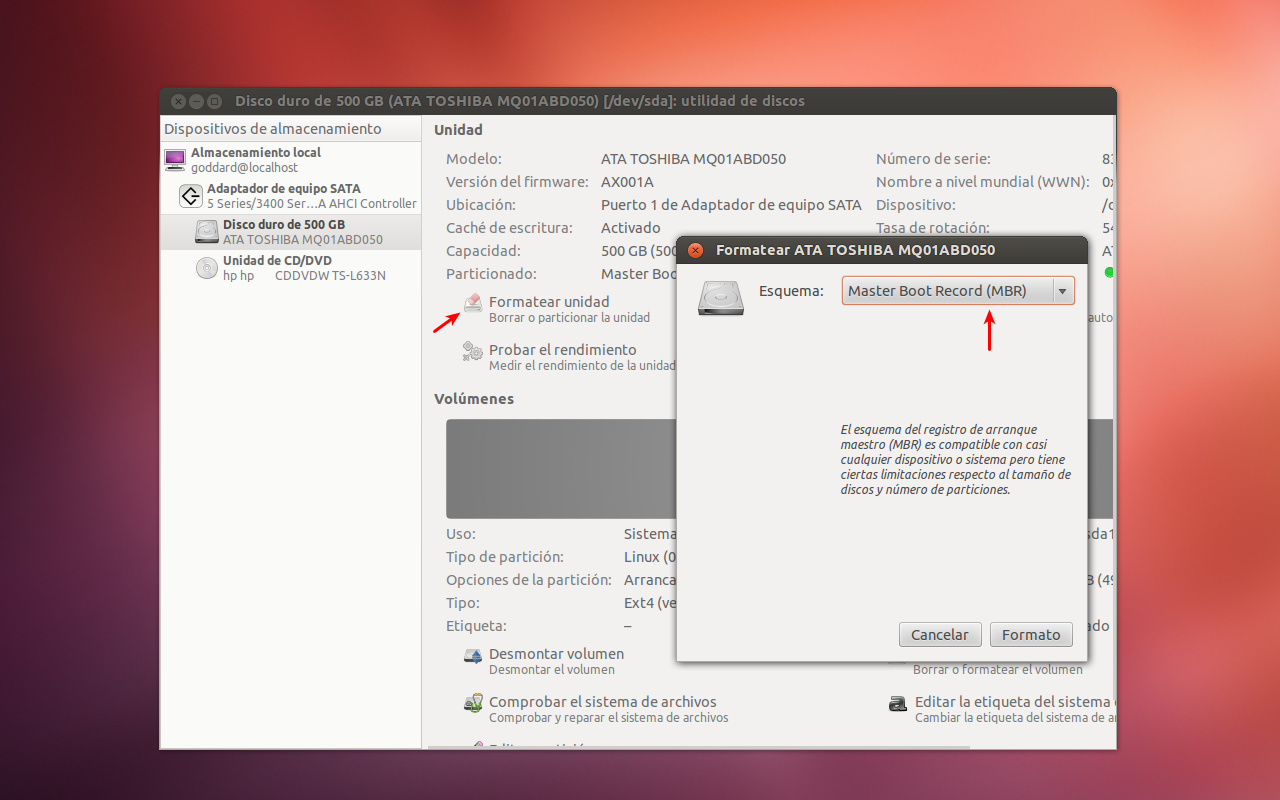The width and height of the screenshot is (1280, 800).
Task: Click the Desmontar volumen icon
Action: click(x=473, y=656)
